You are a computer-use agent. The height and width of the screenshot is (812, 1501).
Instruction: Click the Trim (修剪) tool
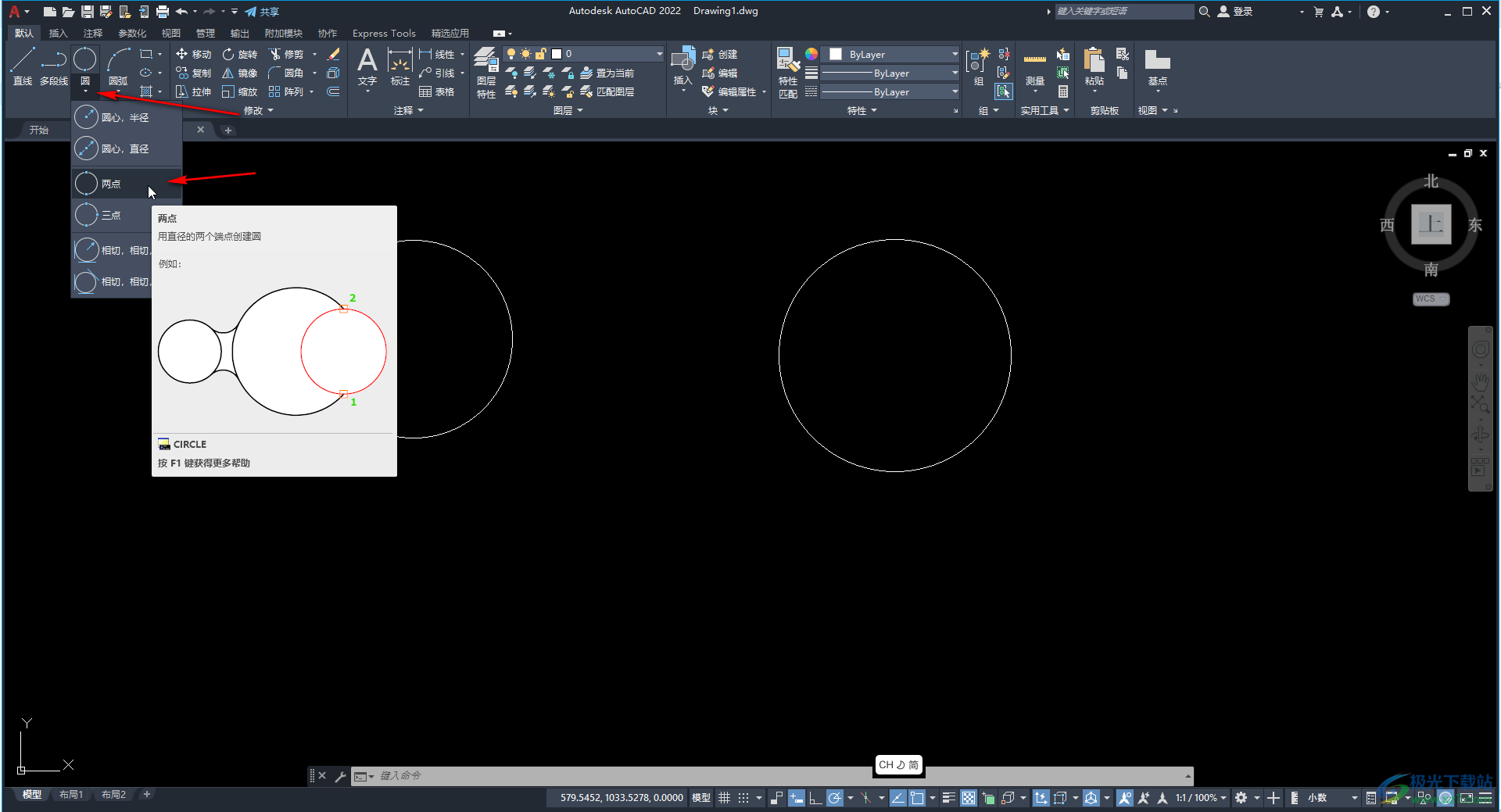285,54
